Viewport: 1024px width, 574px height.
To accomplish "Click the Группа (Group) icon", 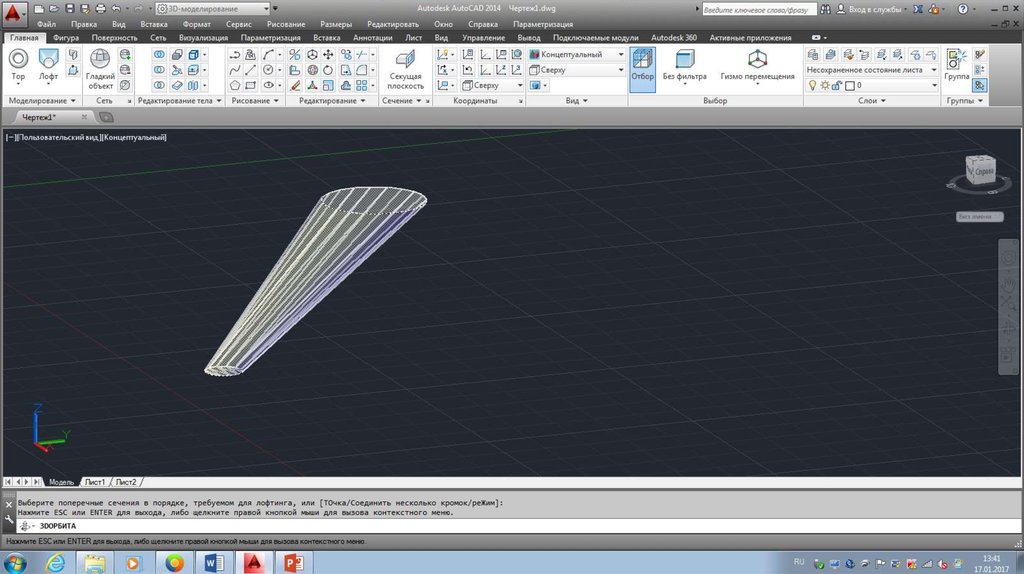I will click(956, 60).
